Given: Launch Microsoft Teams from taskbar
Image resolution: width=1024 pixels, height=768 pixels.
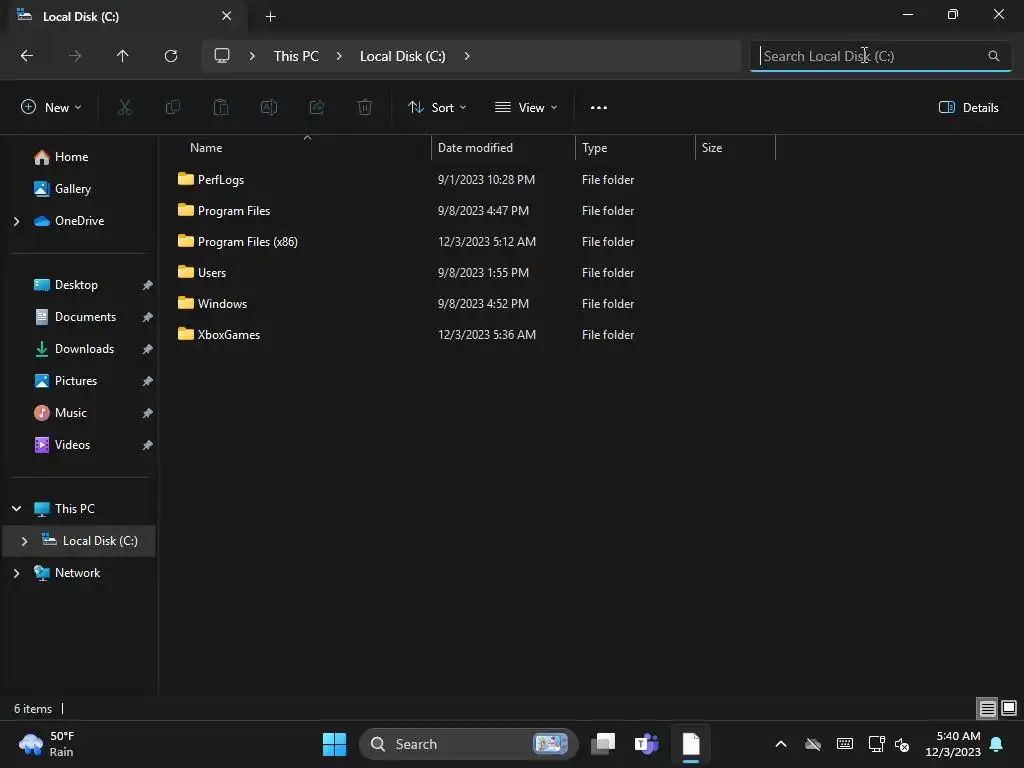Looking at the screenshot, I should pyautogui.click(x=647, y=744).
